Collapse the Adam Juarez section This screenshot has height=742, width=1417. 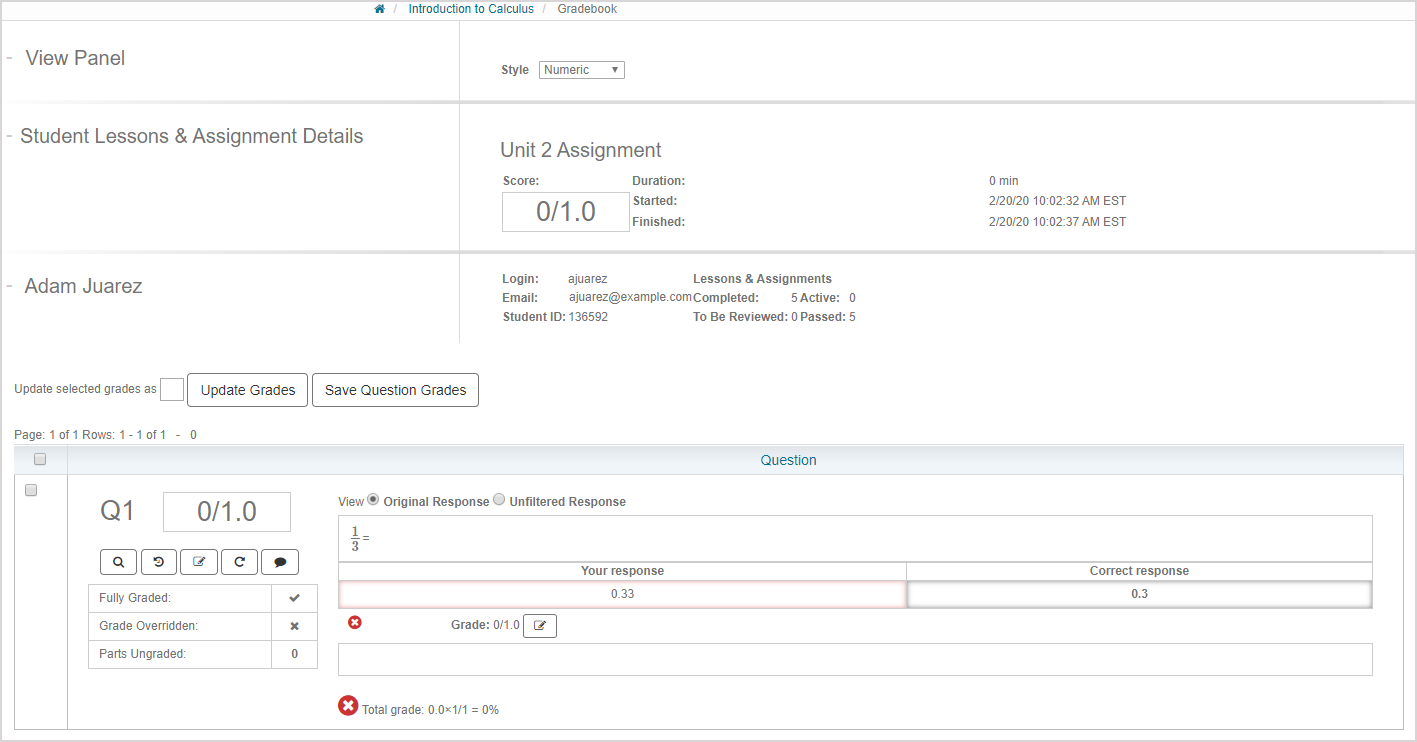10,285
